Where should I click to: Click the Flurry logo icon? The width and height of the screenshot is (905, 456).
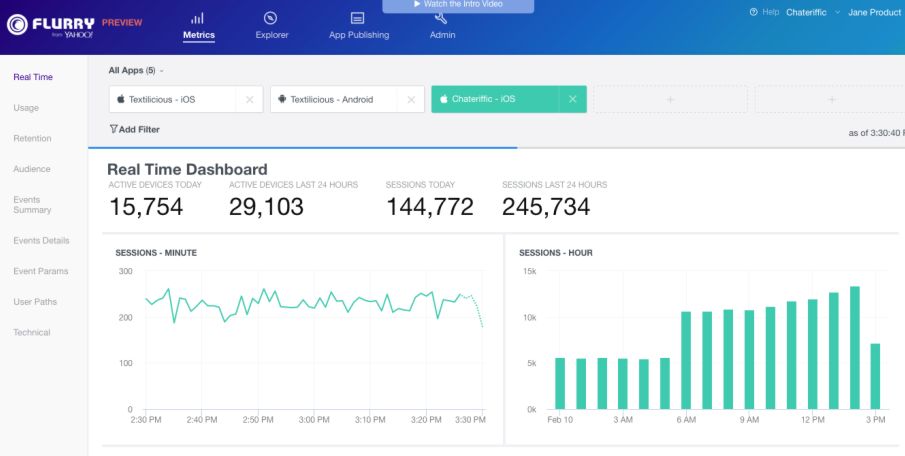coord(19,25)
